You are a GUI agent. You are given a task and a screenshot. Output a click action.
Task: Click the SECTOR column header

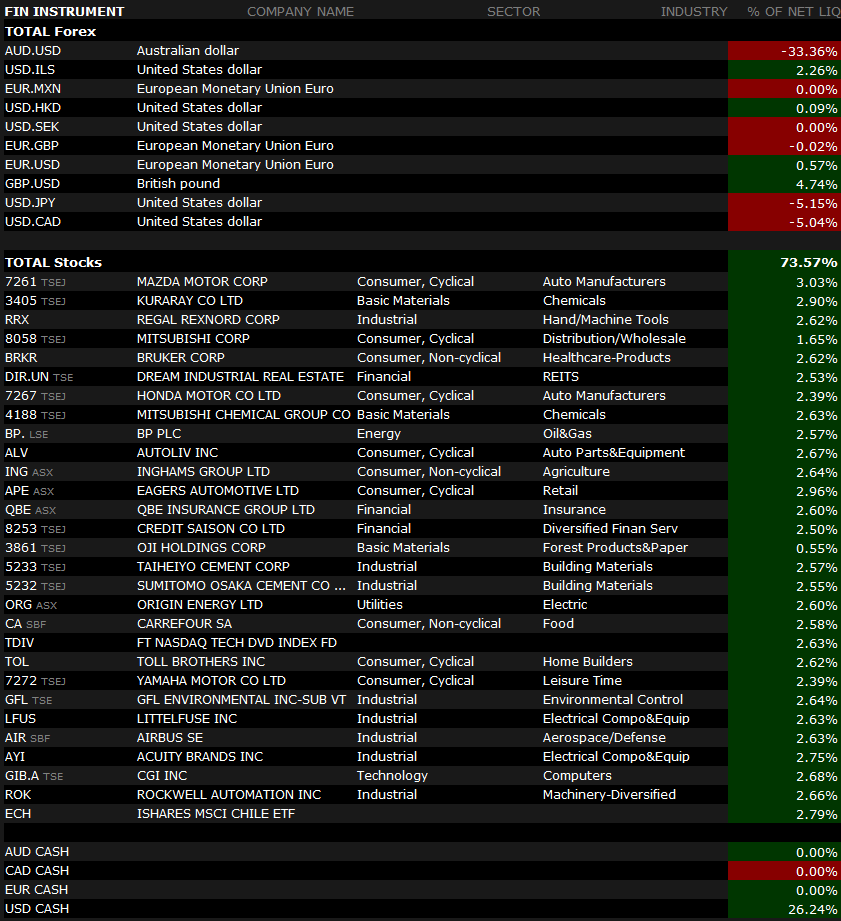coord(513,12)
